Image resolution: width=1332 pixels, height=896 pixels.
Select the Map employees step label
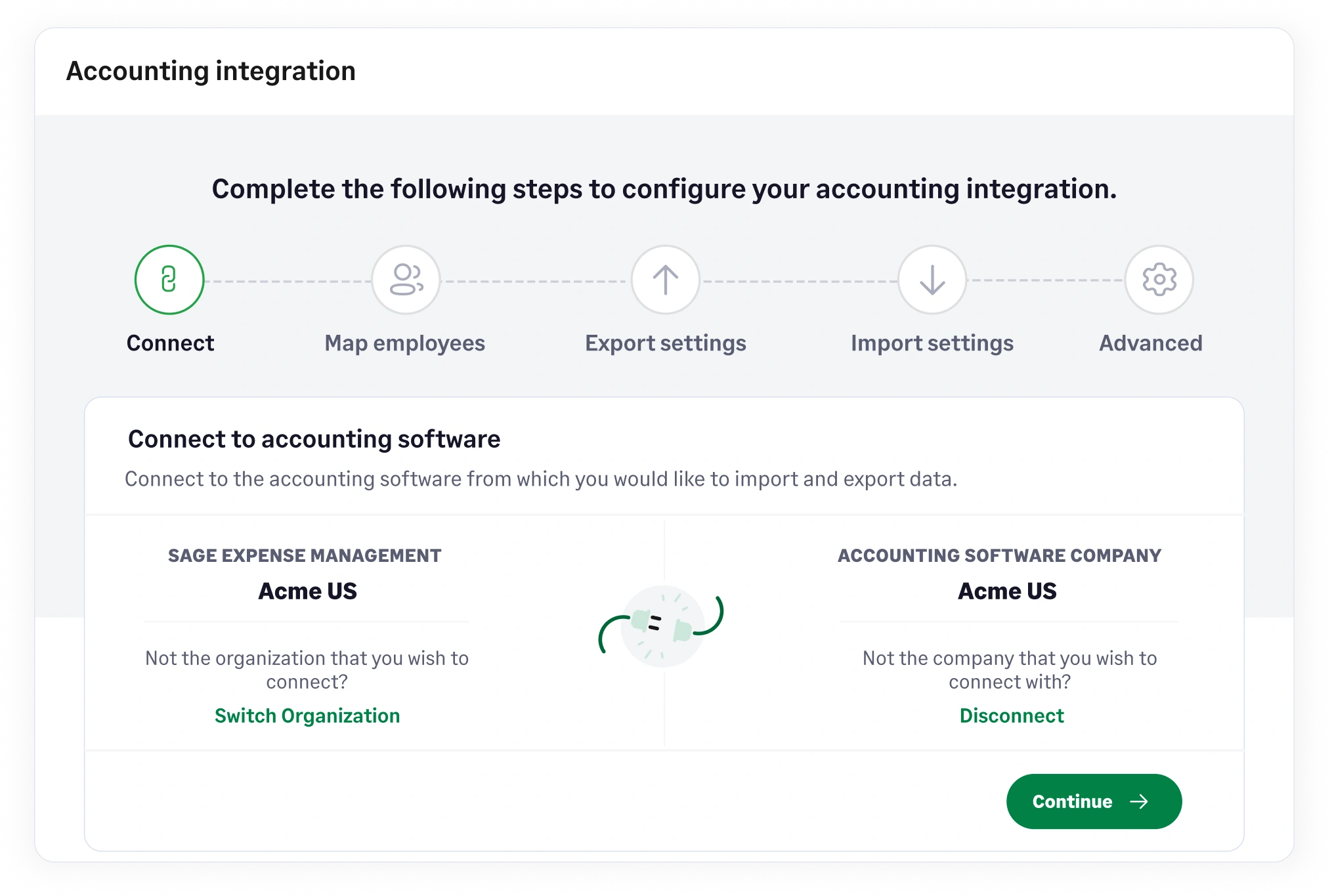tap(404, 342)
